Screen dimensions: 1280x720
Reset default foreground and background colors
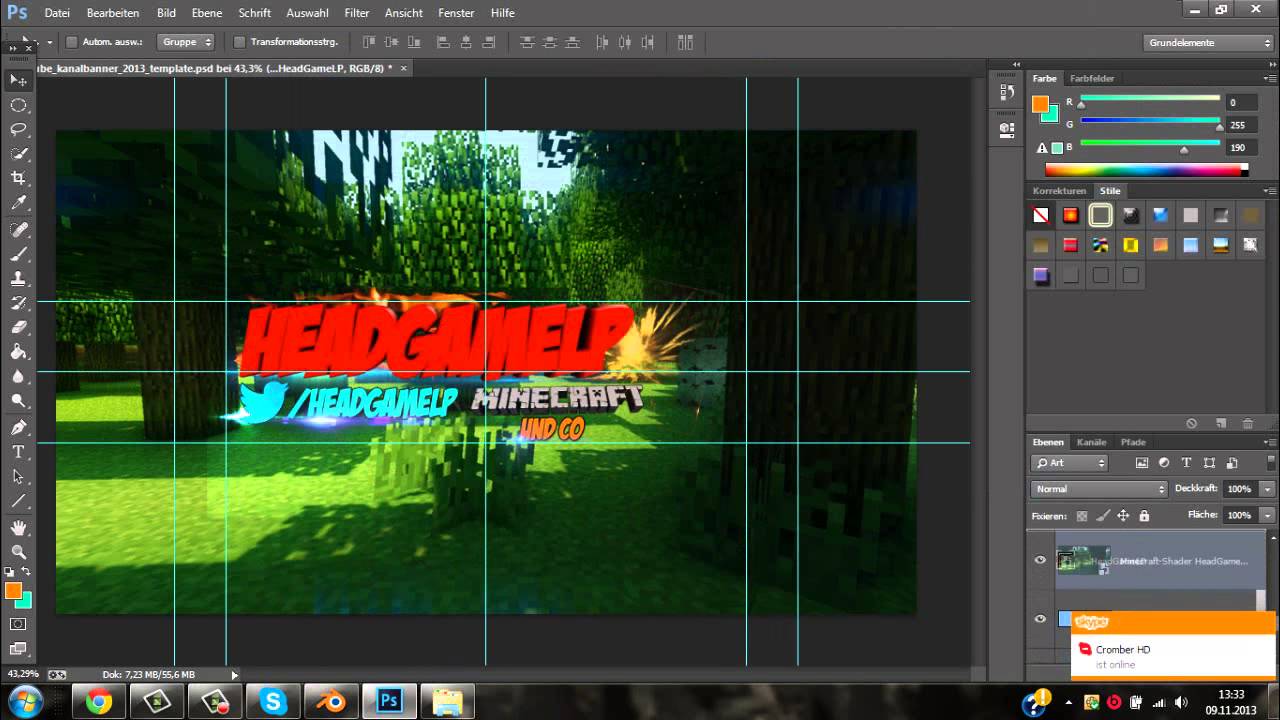[x=10, y=572]
